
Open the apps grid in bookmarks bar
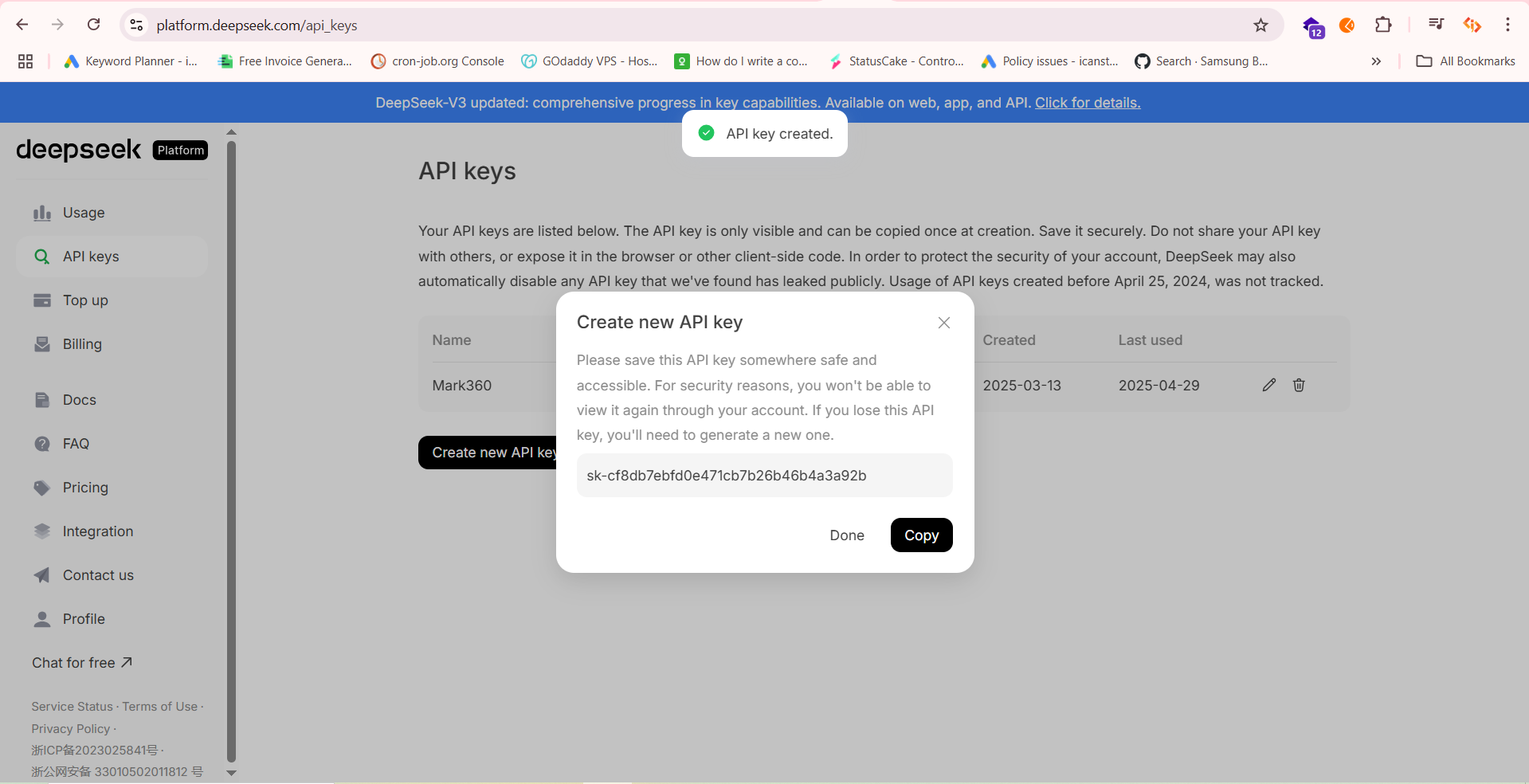25,61
